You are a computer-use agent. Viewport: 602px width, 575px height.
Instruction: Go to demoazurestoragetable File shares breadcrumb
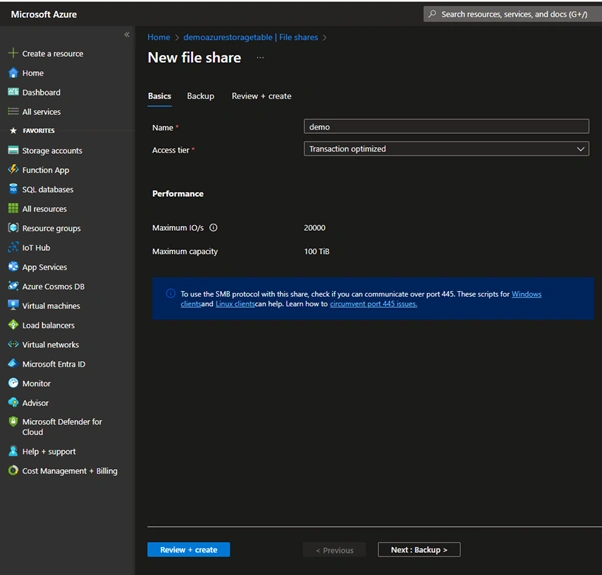point(250,37)
